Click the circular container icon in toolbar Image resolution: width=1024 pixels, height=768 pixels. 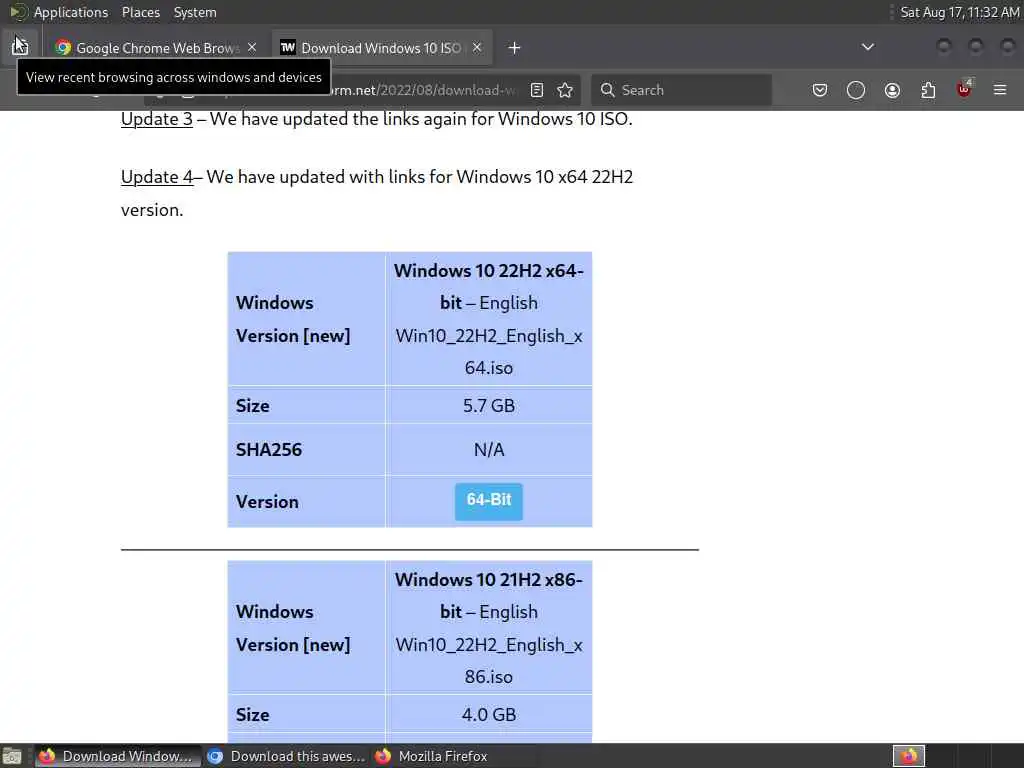click(x=856, y=90)
